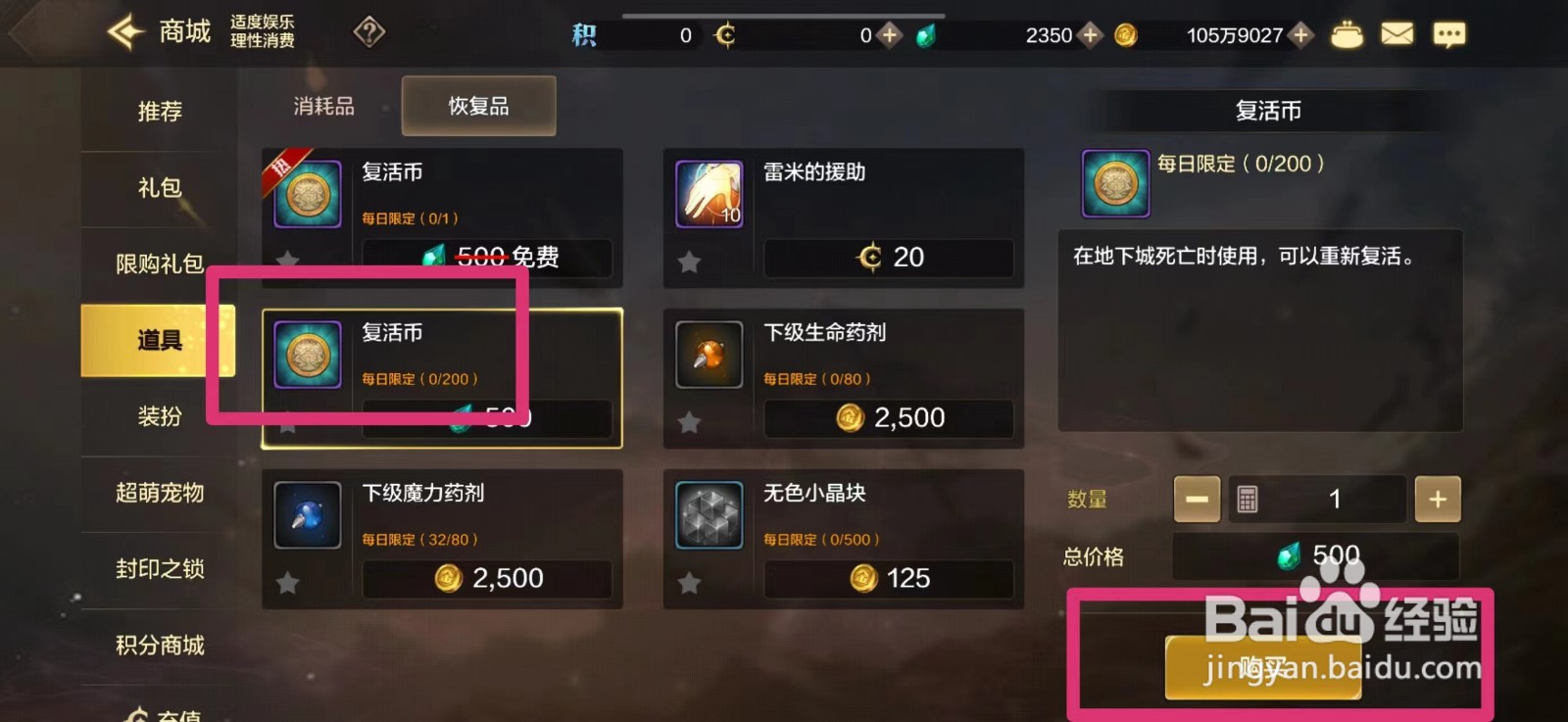Viewport: 1568px width, 722px height.
Task: Favorite star on 雷米的援助 item
Action: coord(690,262)
